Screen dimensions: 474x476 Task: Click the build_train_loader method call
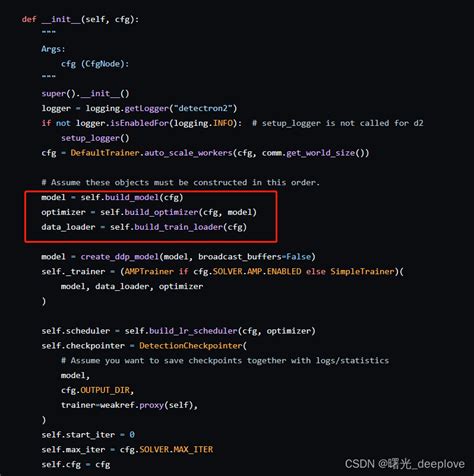click(179, 227)
